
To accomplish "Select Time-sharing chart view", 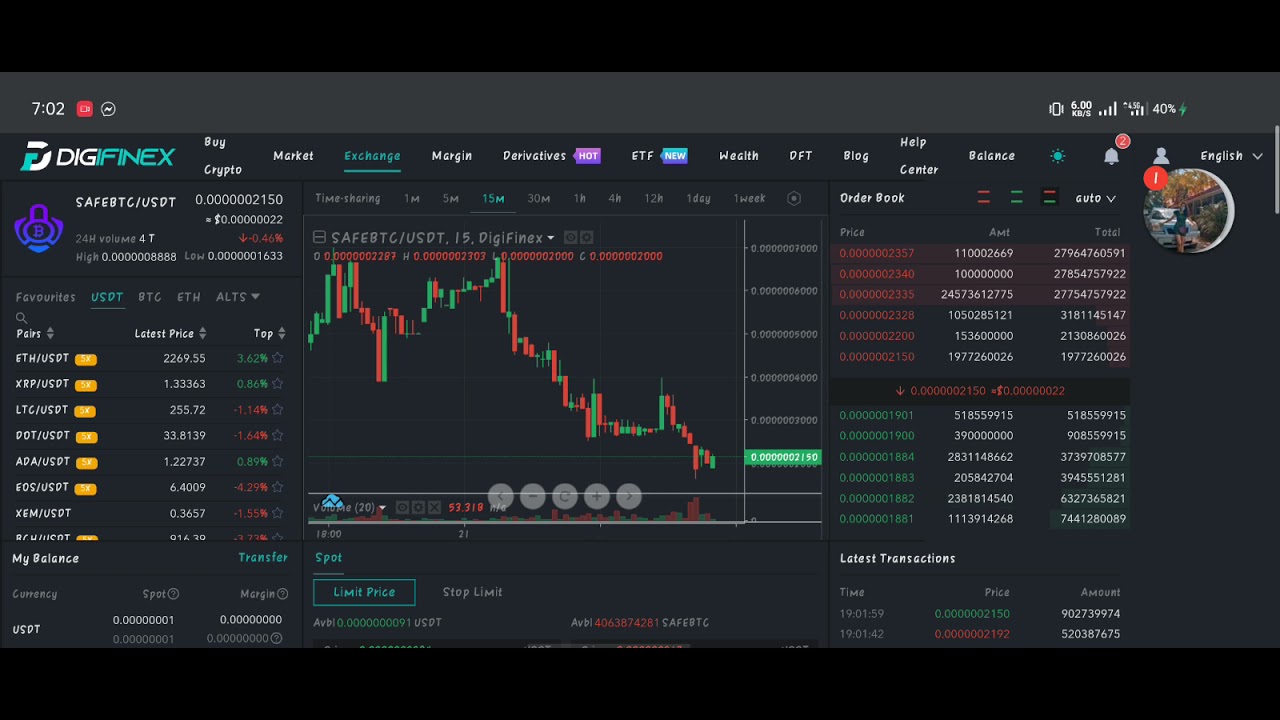I will click(x=348, y=198).
